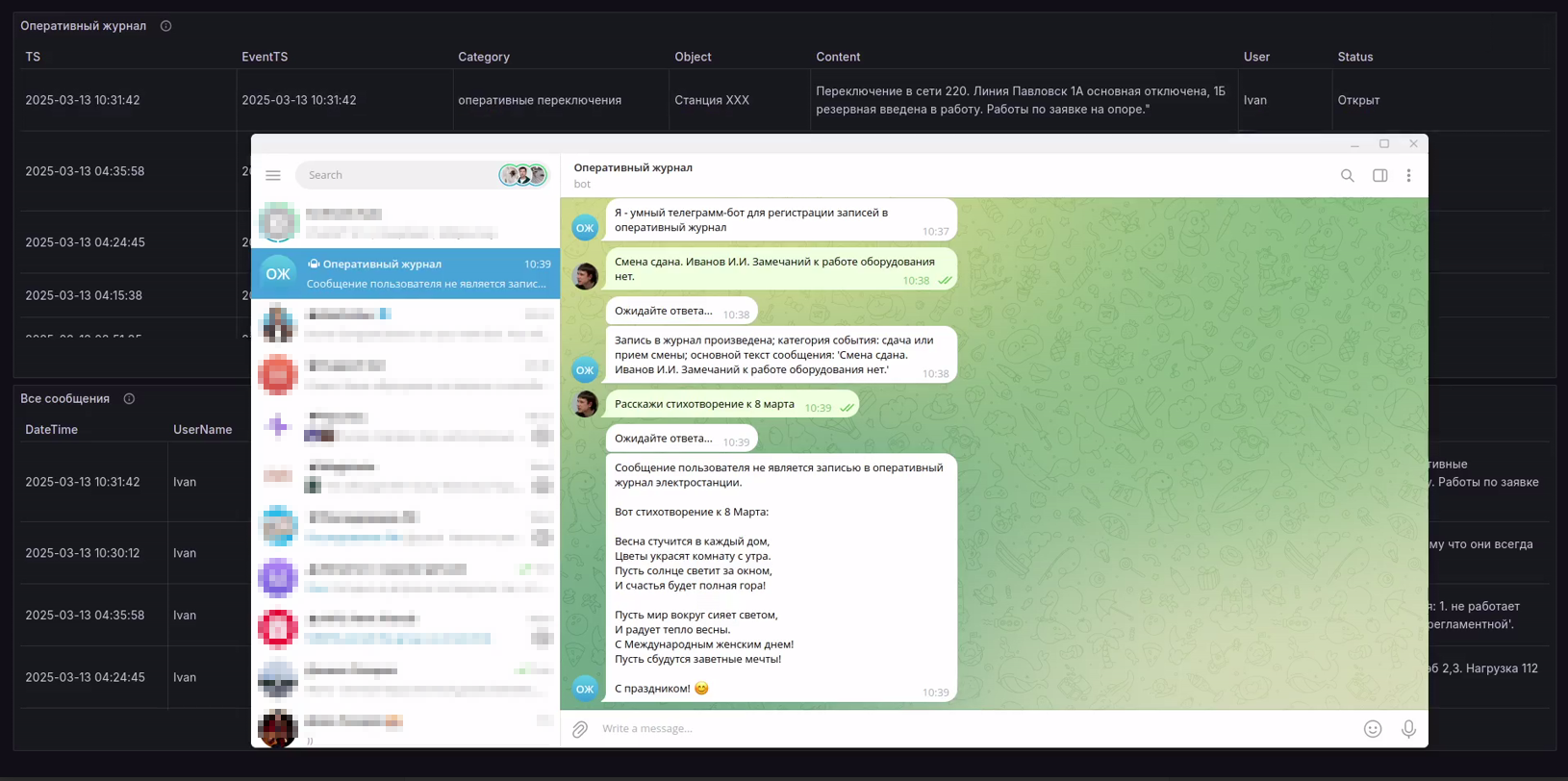Screen dimensions: 1568x781
Task: Open the Telegram hamburger menu
Action: pos(273,175)
